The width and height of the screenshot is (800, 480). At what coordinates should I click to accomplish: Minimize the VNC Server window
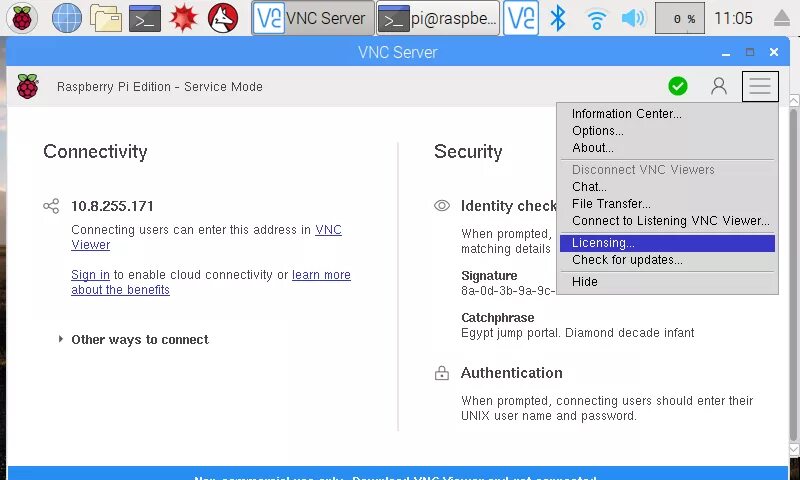[726, 53]
